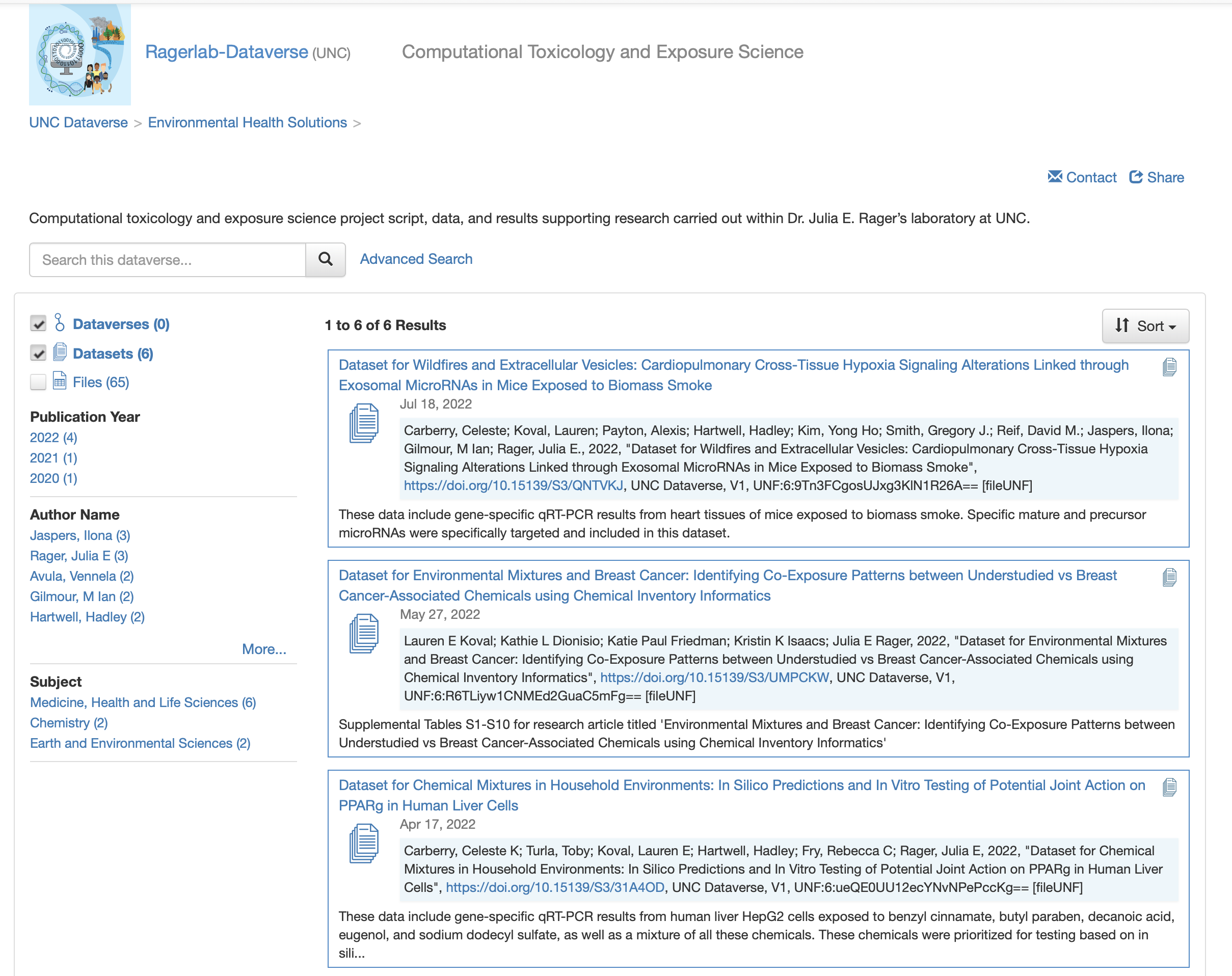
Task: Uncheck the Dataverses checkbox
Action: tap(38, 324)
